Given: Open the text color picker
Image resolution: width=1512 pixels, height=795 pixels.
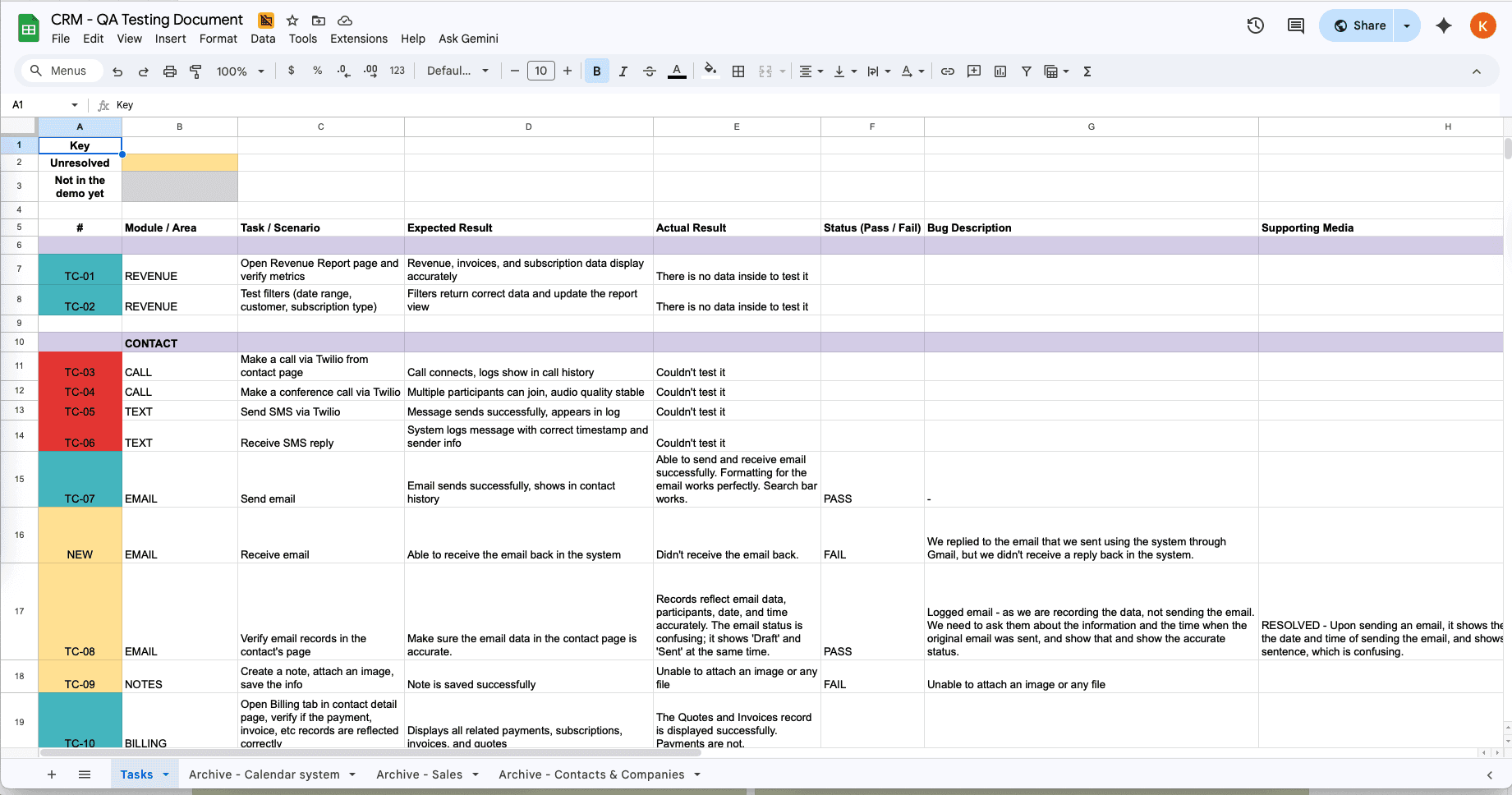Looking at the screenshot, I should coord(677,71).
